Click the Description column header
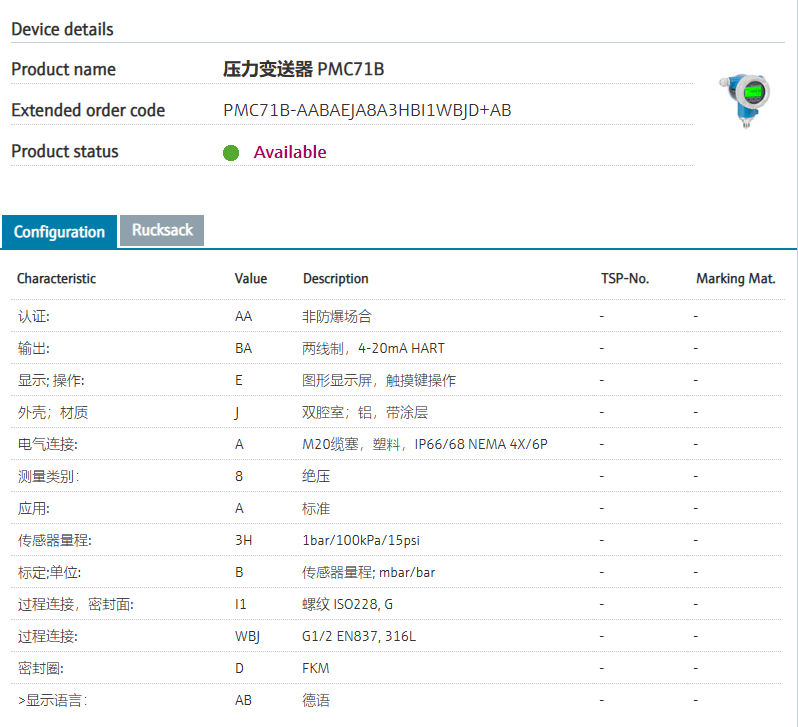798x727 pixels. [x=336, y=279]
